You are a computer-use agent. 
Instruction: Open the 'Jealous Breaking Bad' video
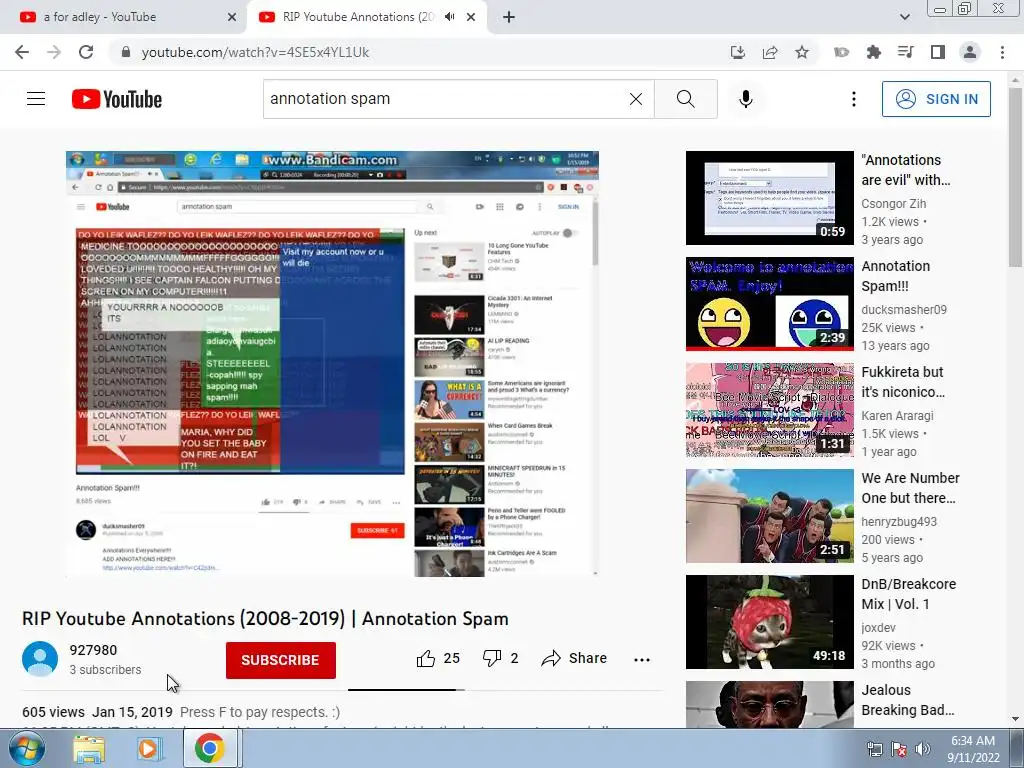click(769, 704)
